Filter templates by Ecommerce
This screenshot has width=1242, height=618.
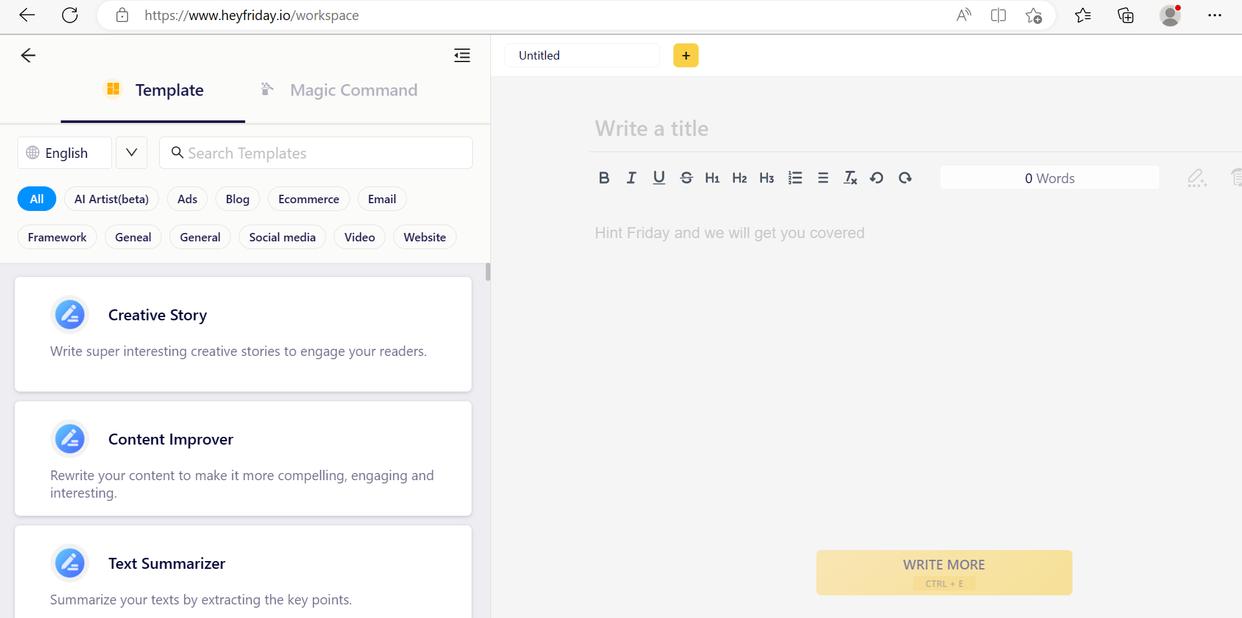tap(309, 199)
